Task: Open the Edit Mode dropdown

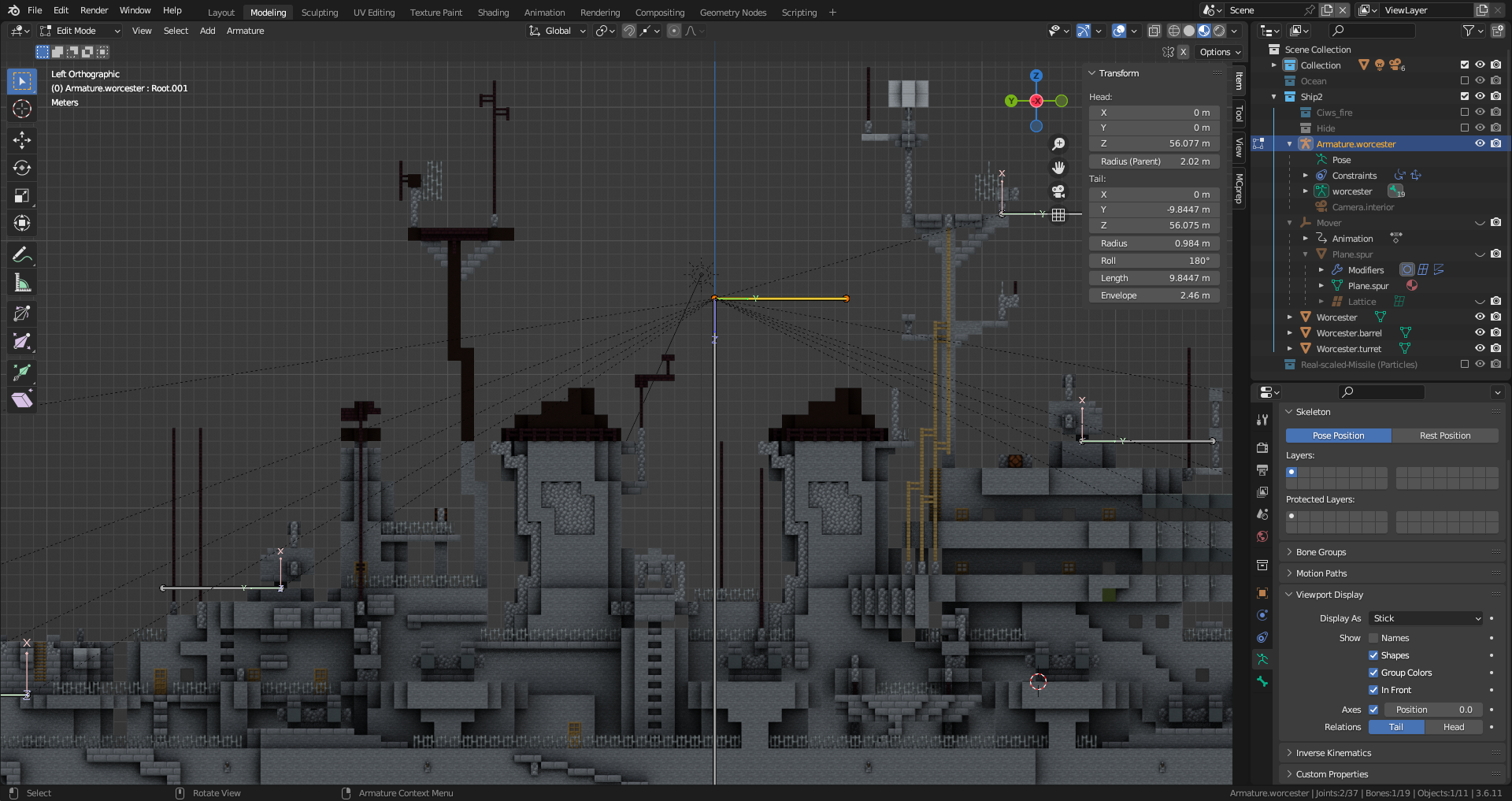Action: (80, 31)
